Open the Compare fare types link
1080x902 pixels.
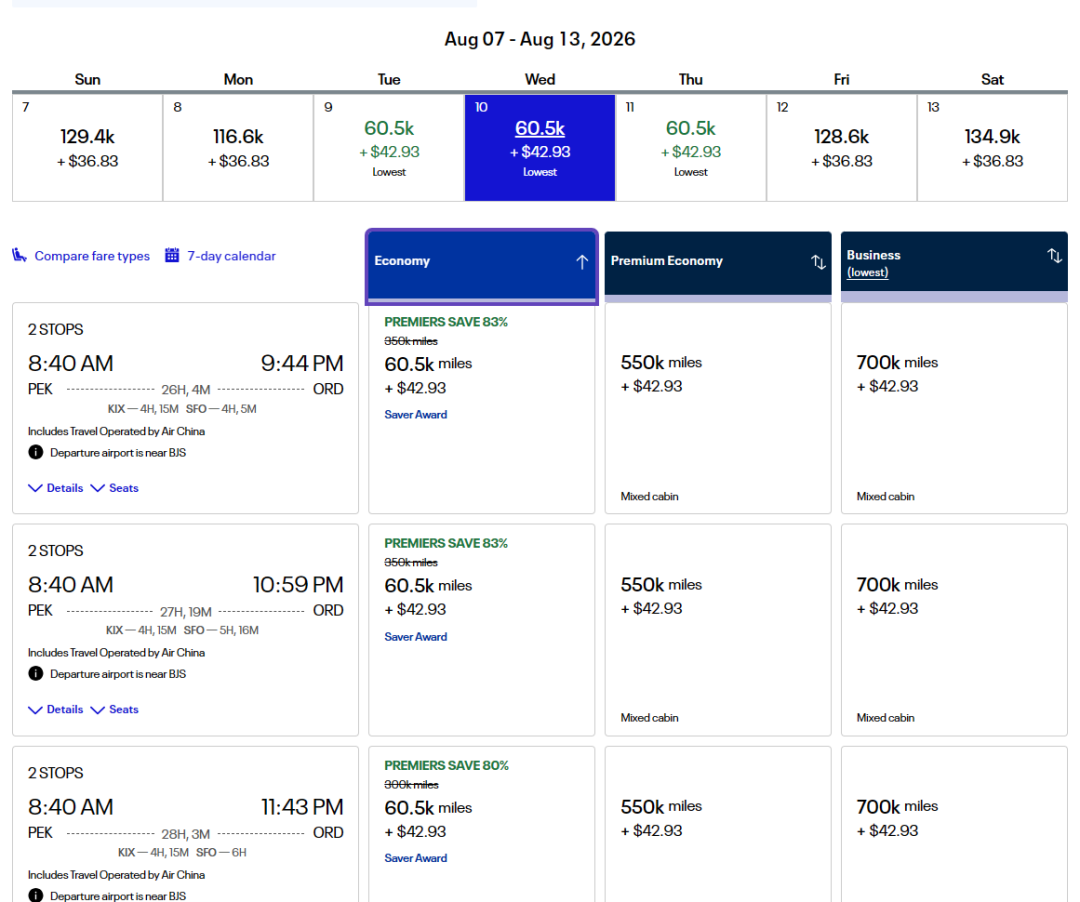92,256
